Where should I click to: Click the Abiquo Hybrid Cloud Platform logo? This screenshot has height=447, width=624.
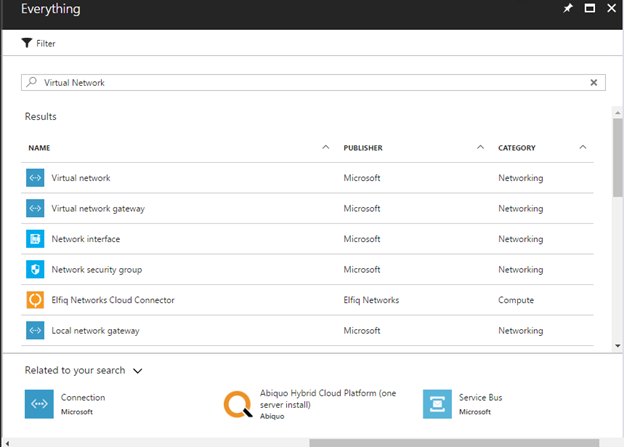click(x=238, y=403)
